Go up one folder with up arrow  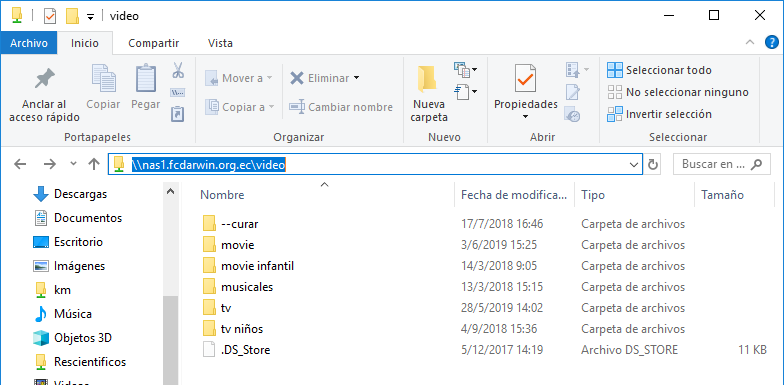pos(94,164)
